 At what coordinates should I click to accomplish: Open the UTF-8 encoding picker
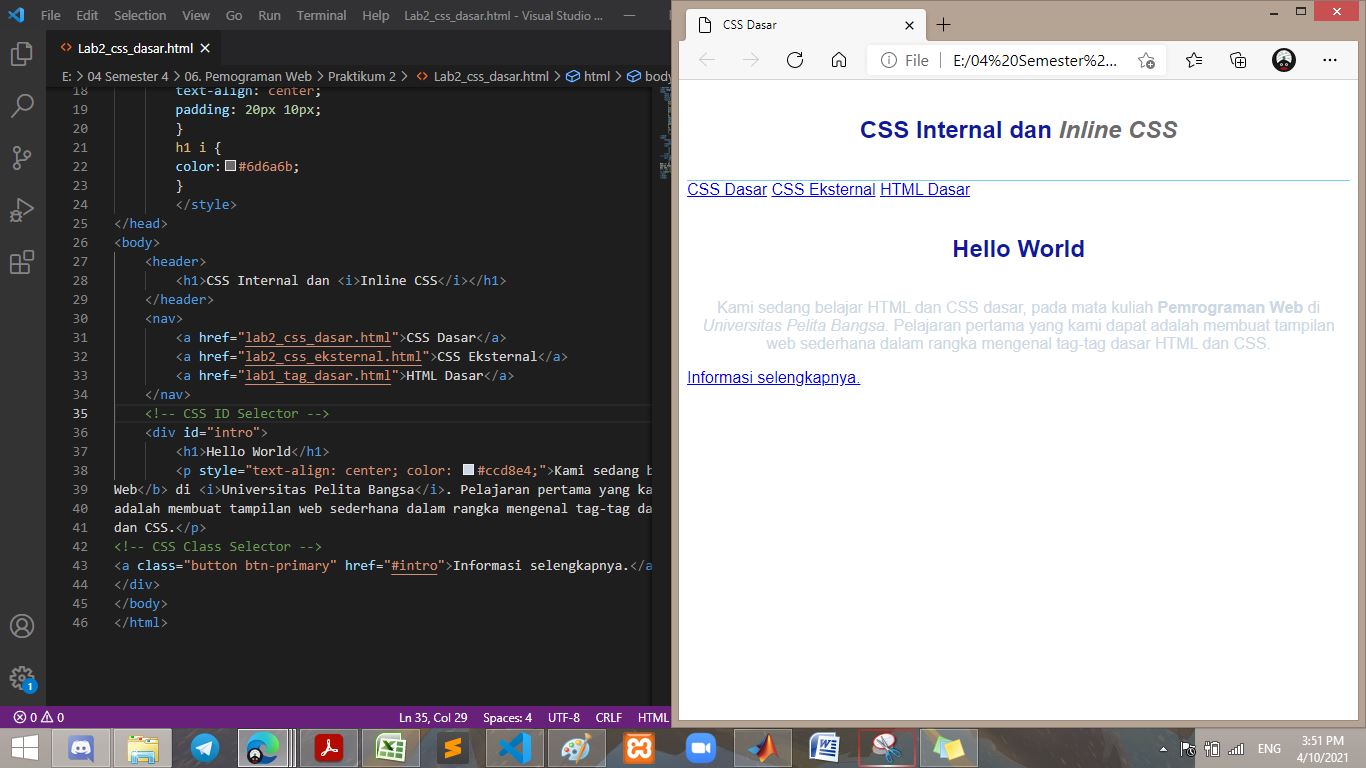click(x=564, y=717)
